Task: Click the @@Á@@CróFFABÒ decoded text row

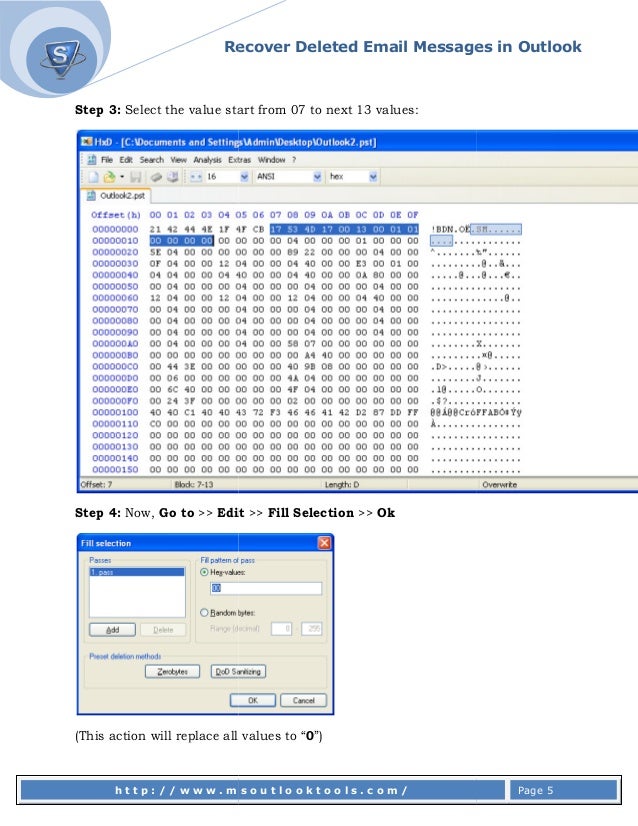Action: click(x=476, y=412)
